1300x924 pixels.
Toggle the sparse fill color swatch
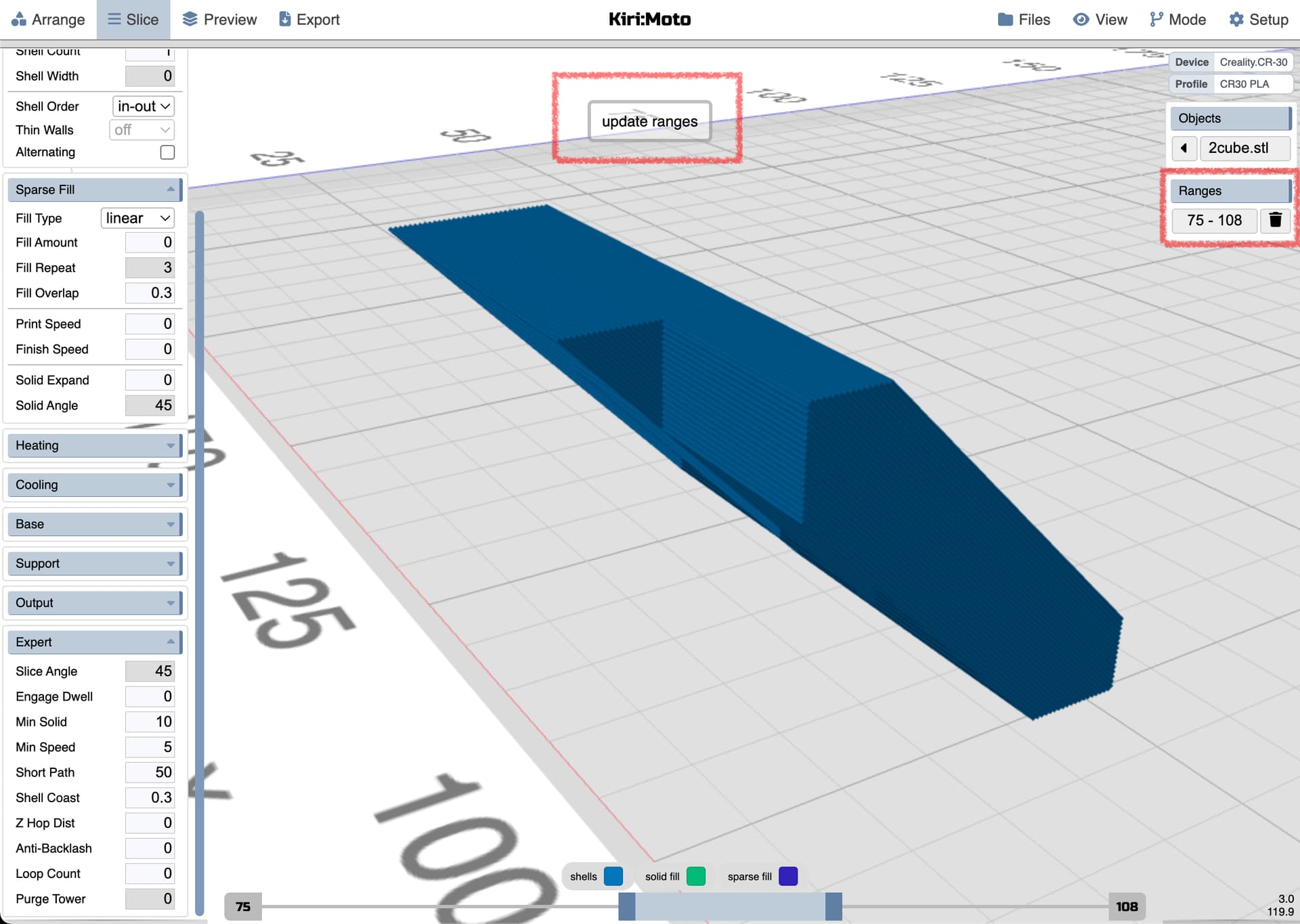click(788, 877)
